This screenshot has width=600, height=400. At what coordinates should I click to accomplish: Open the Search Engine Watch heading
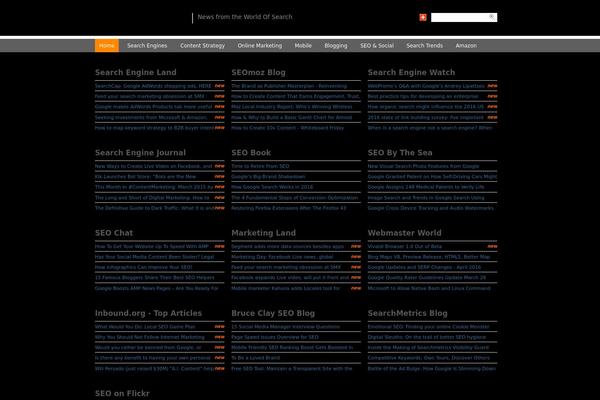[x=411, y=72]
